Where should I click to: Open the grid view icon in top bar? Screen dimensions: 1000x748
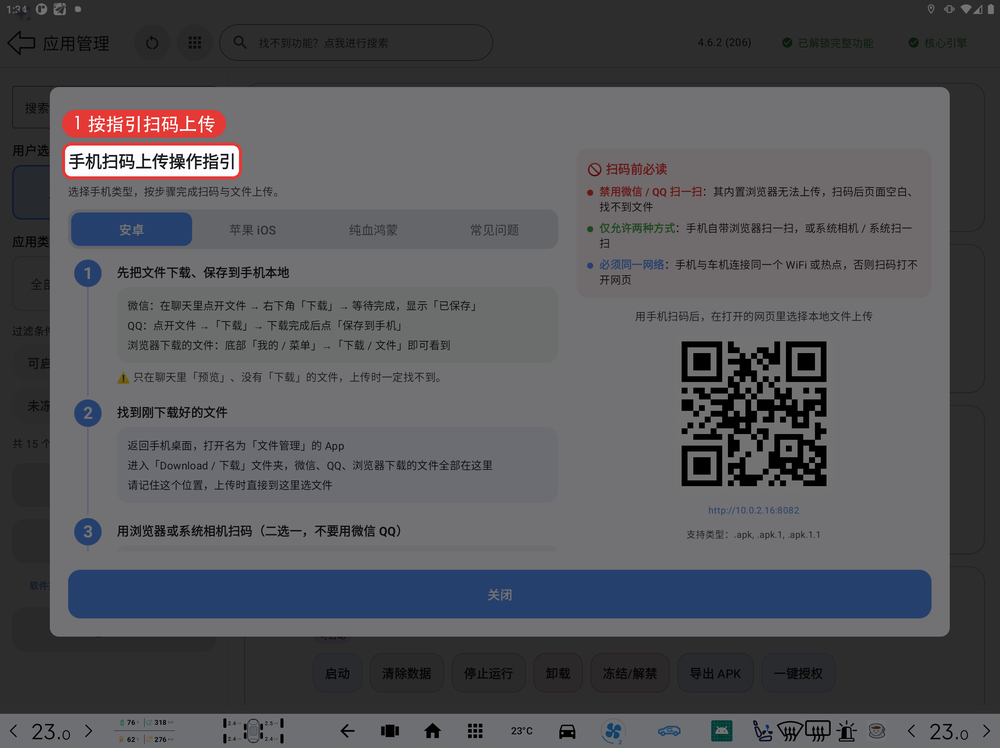195,43
